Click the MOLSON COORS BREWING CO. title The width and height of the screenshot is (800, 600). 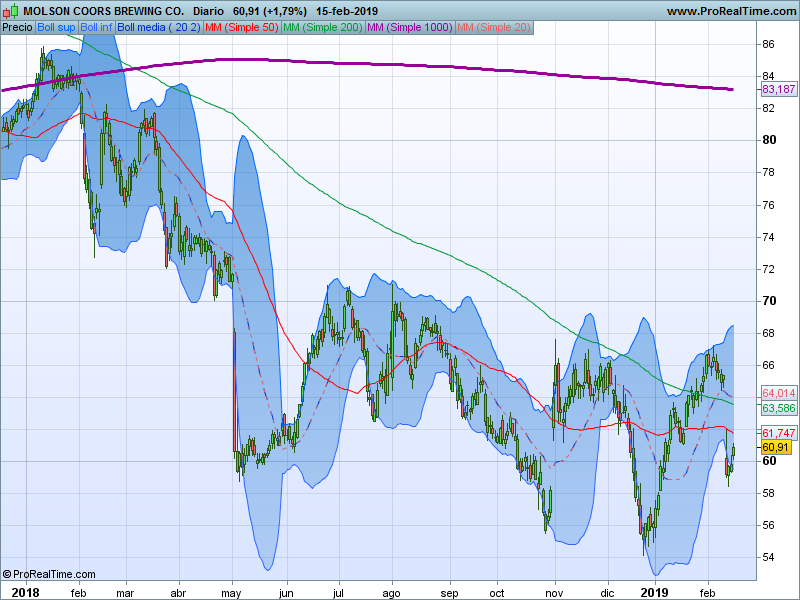(x=104, y=11)
